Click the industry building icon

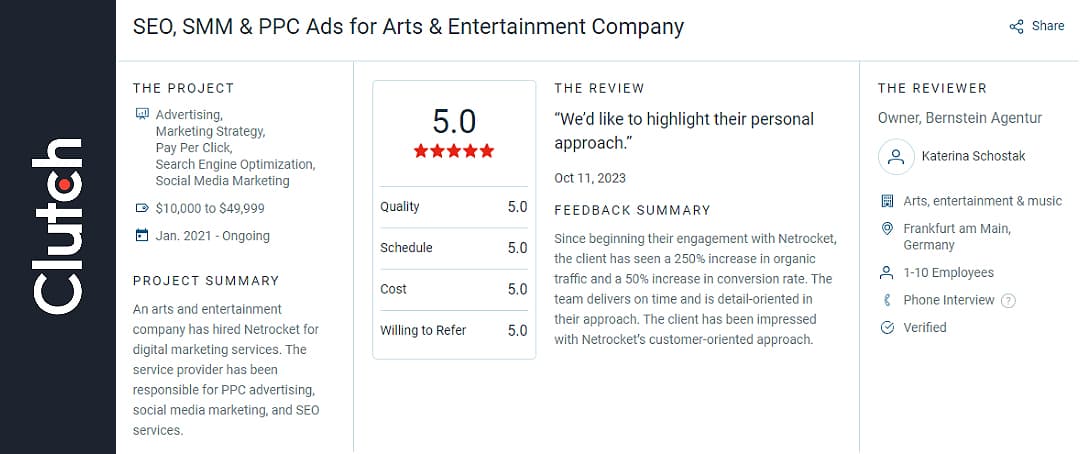tap(886, 201)
